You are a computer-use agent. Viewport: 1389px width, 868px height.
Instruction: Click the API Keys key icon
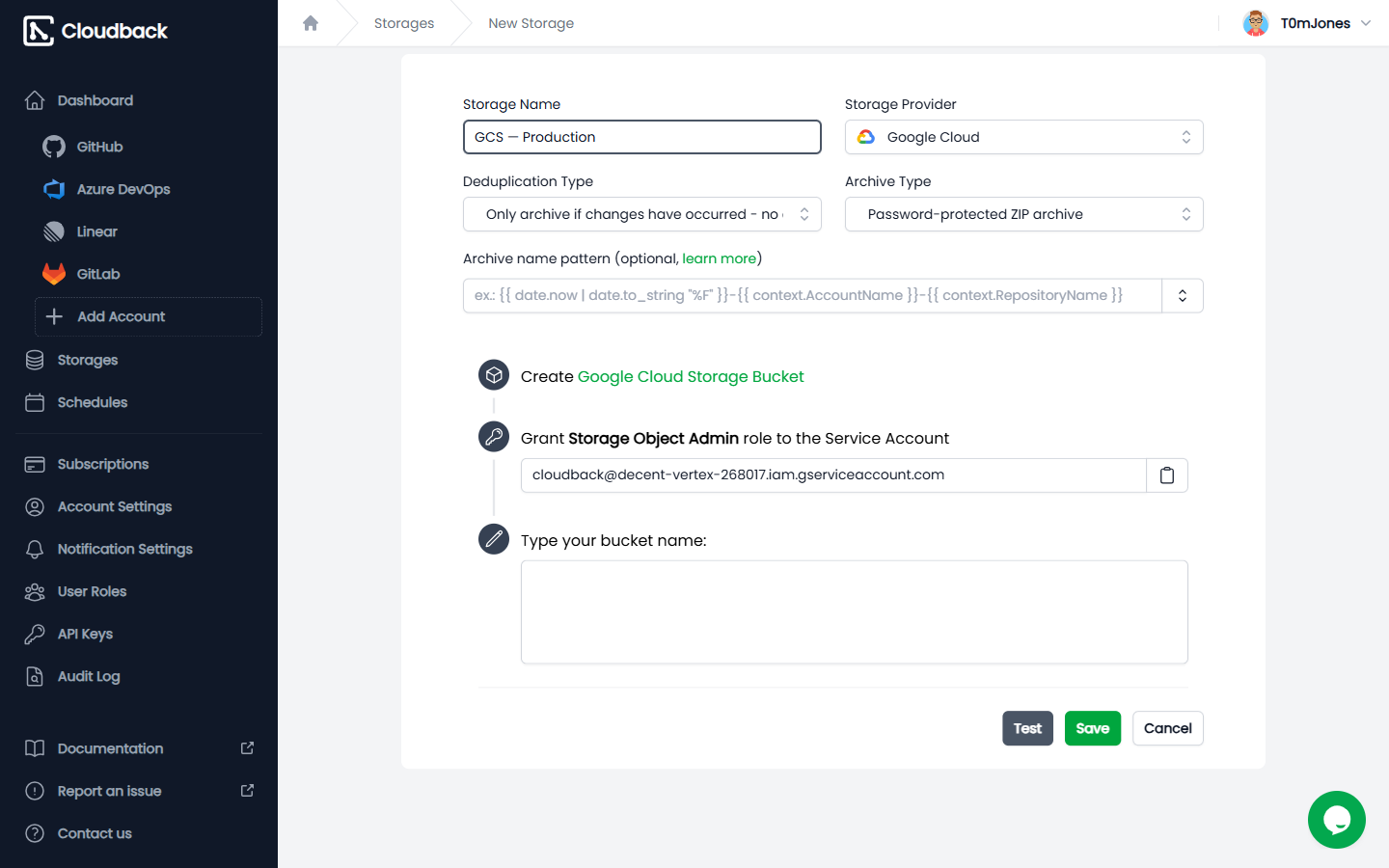pyautogui.click(x=35, y=634)
